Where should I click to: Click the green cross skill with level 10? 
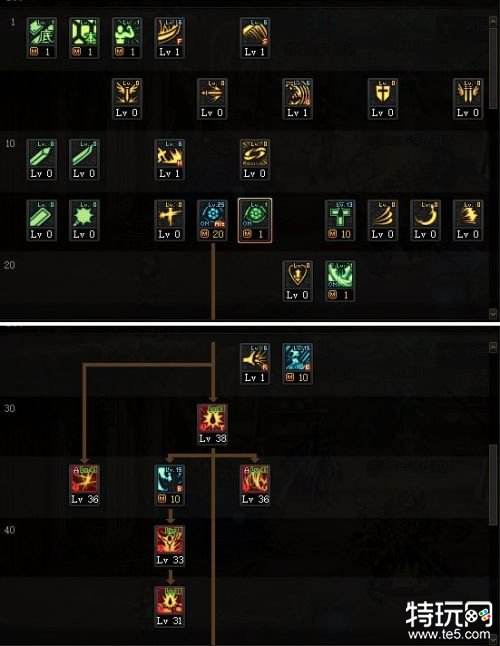coord(340,220)
